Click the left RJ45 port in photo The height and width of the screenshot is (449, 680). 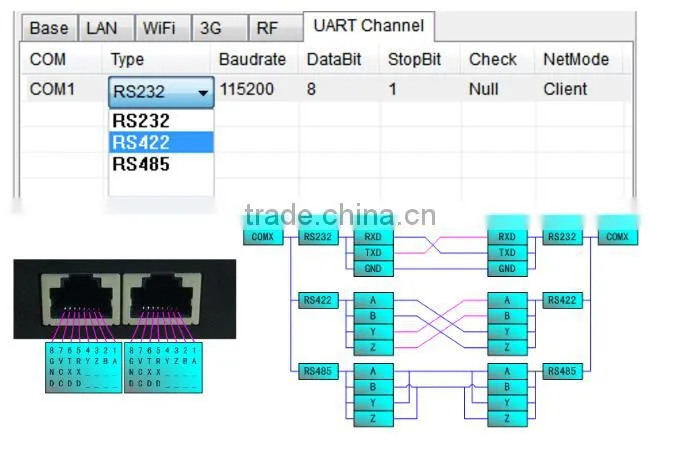pyautogui.click(x=80, y=299)
